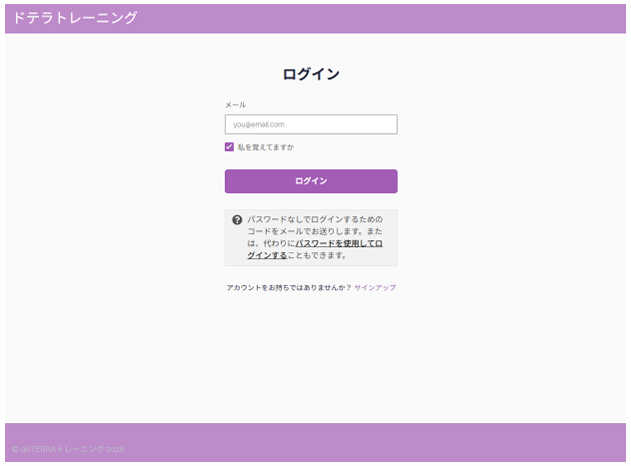Click the ログイン page heading
The width and height of the screenshot is (631, 466).
coord(311,74)
